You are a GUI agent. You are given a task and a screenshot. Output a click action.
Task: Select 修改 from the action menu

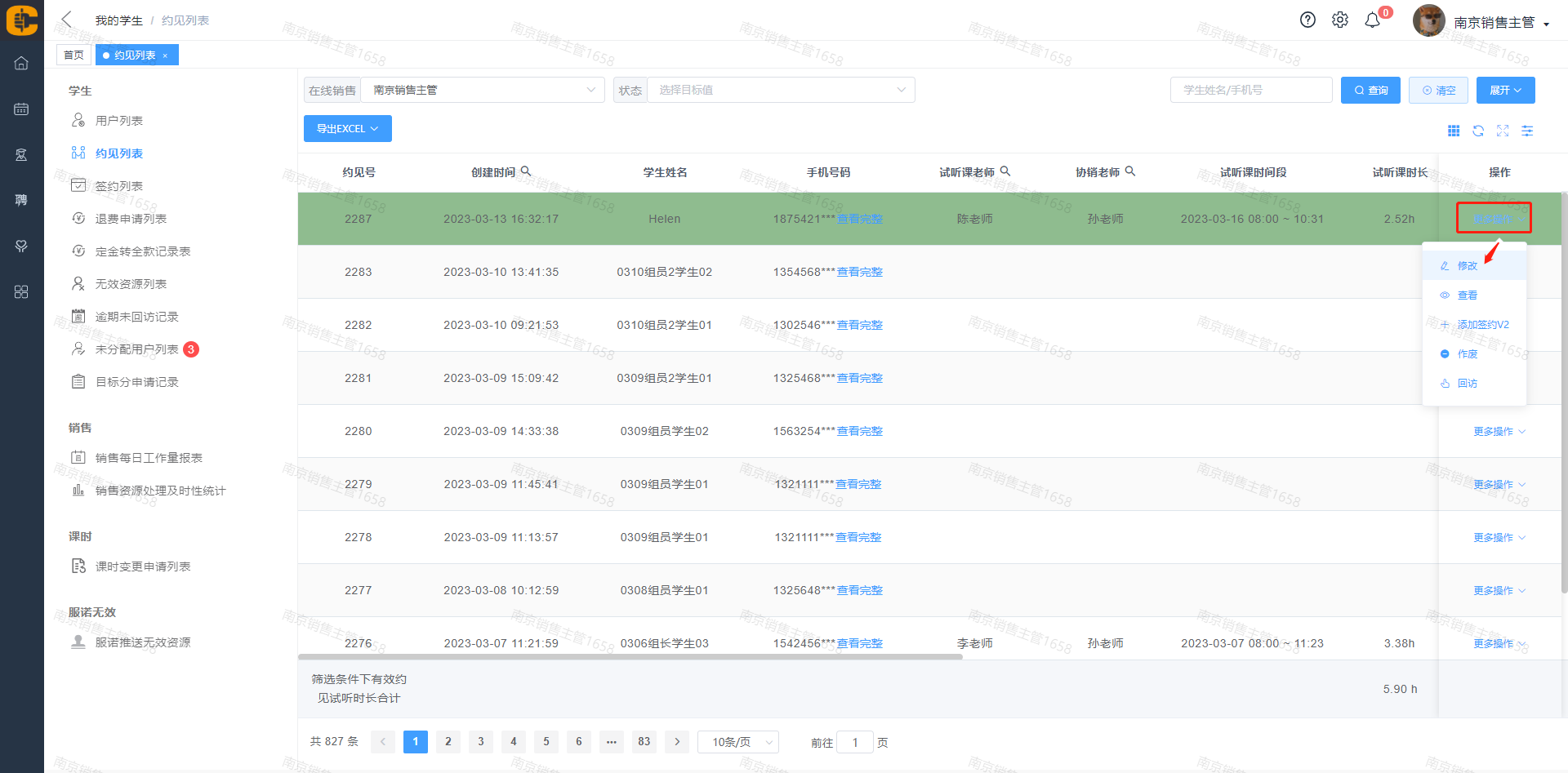point(1467,266)
